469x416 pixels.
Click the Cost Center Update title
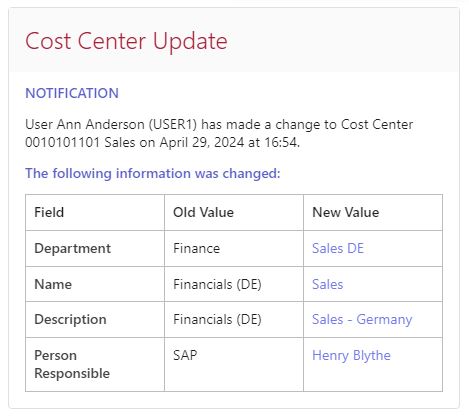126,41
